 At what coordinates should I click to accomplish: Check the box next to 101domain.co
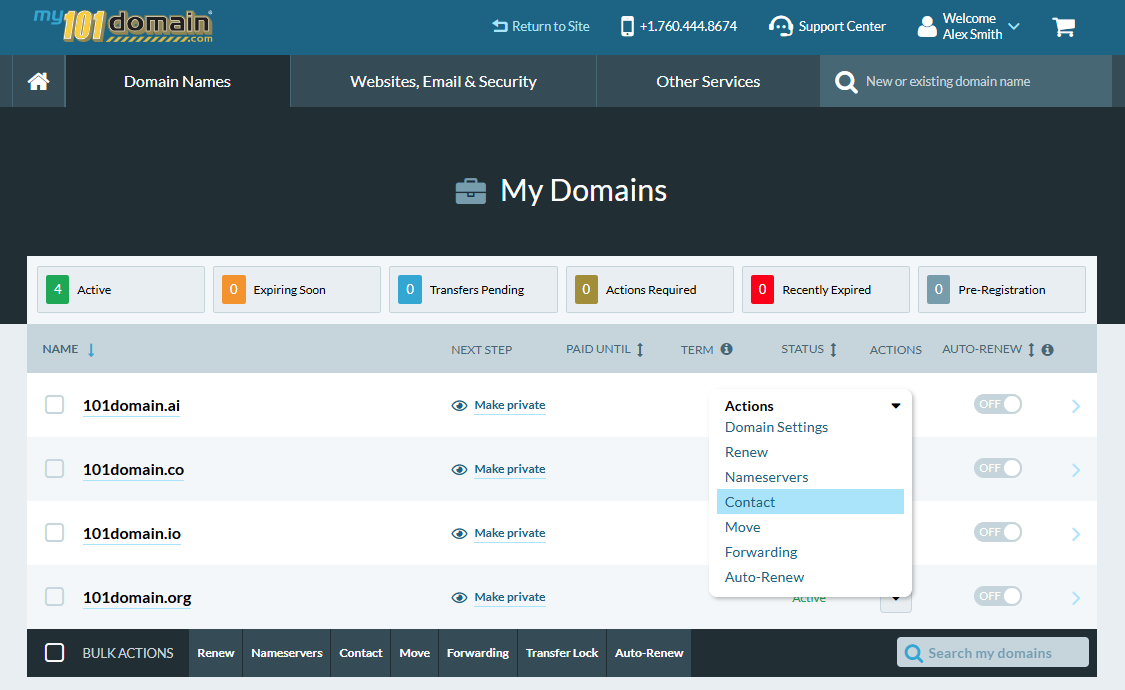point(54,468)
